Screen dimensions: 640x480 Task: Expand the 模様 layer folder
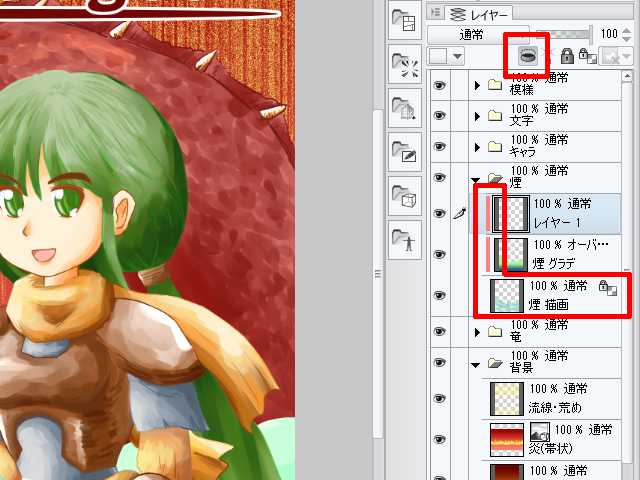click(477, 85)
